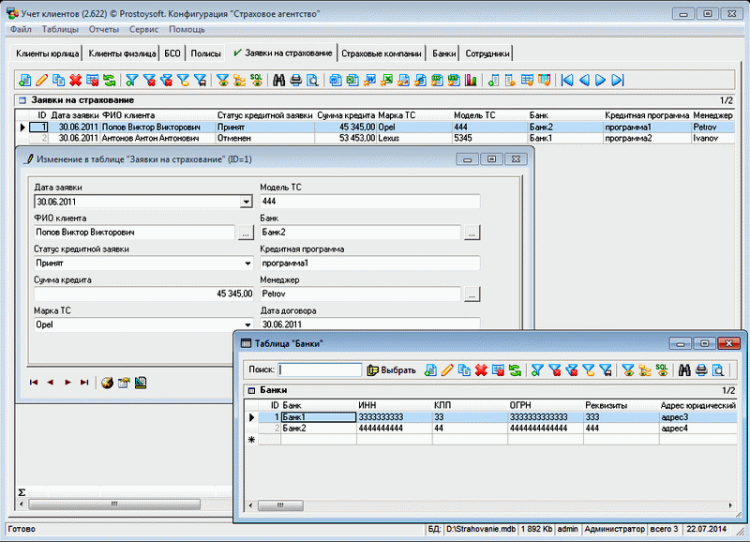Click binoculars search icon in main toolbar
Image resolution: width=750 pixels, height=542 pixels.
279,80
